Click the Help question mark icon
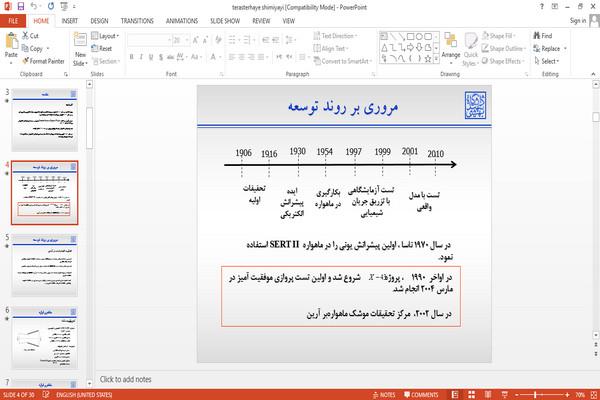Image resolution: width=600 pixels, height=400 pixels. (x=541, y=6)
